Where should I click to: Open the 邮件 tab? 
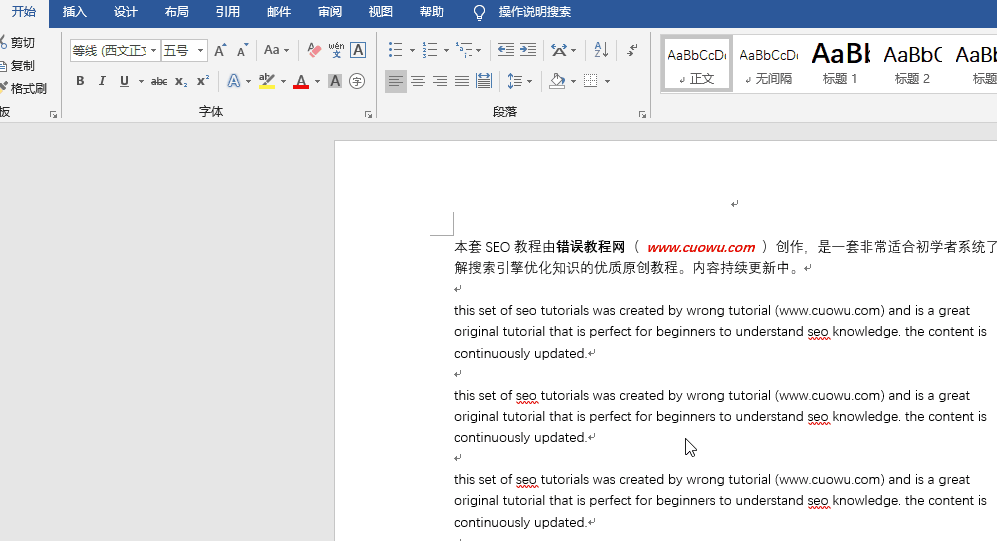pyautogui.click(x=278, y=12)
